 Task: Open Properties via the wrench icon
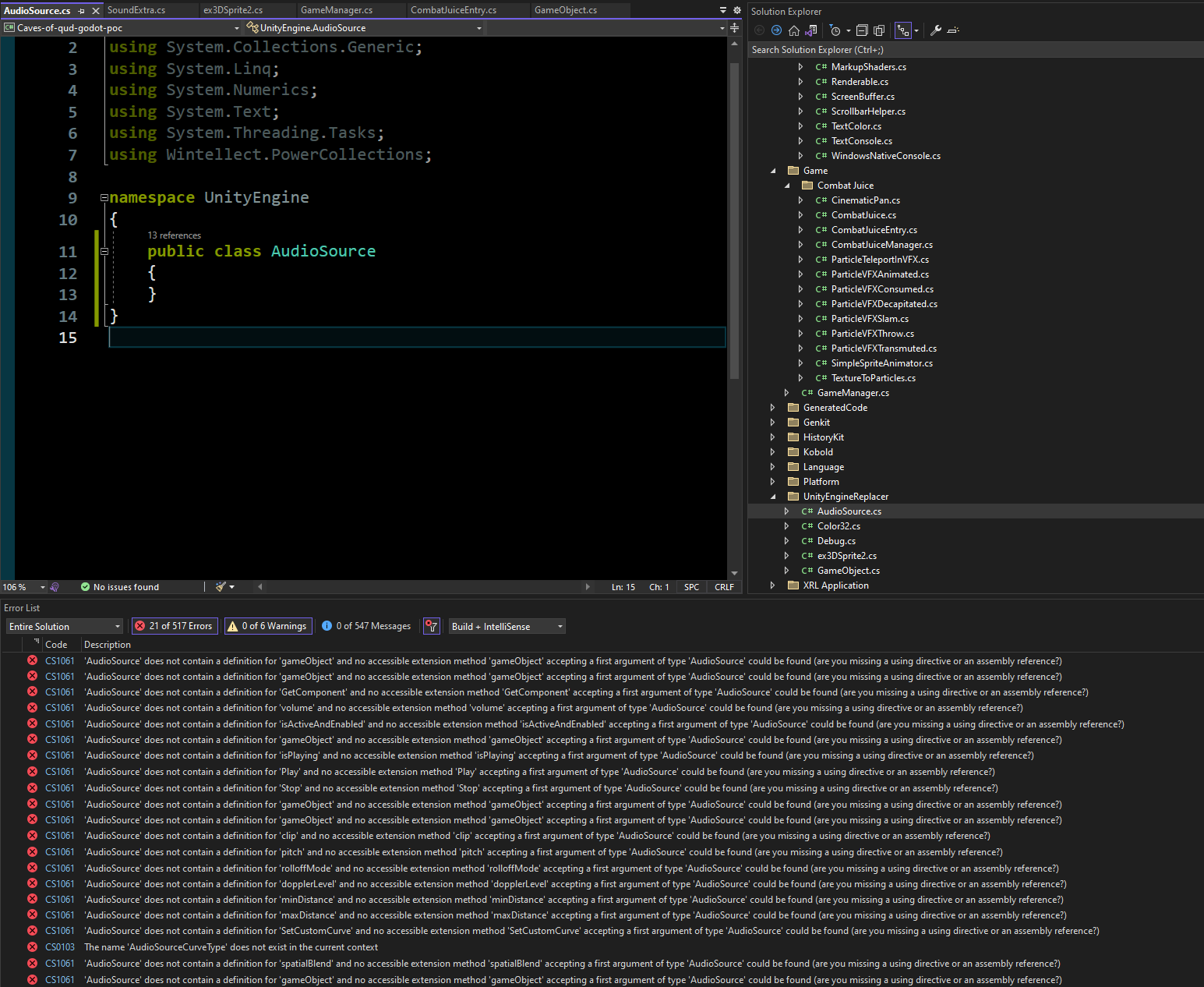point(936,30)
